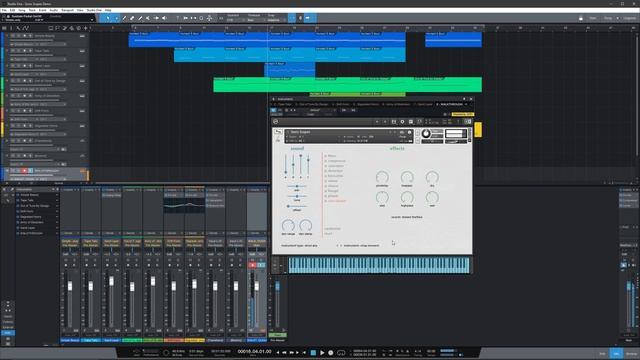Click a key on Kontakt virtual keyboard
The width and height of the screenshot is (640, 360).
tap(379, 265)
